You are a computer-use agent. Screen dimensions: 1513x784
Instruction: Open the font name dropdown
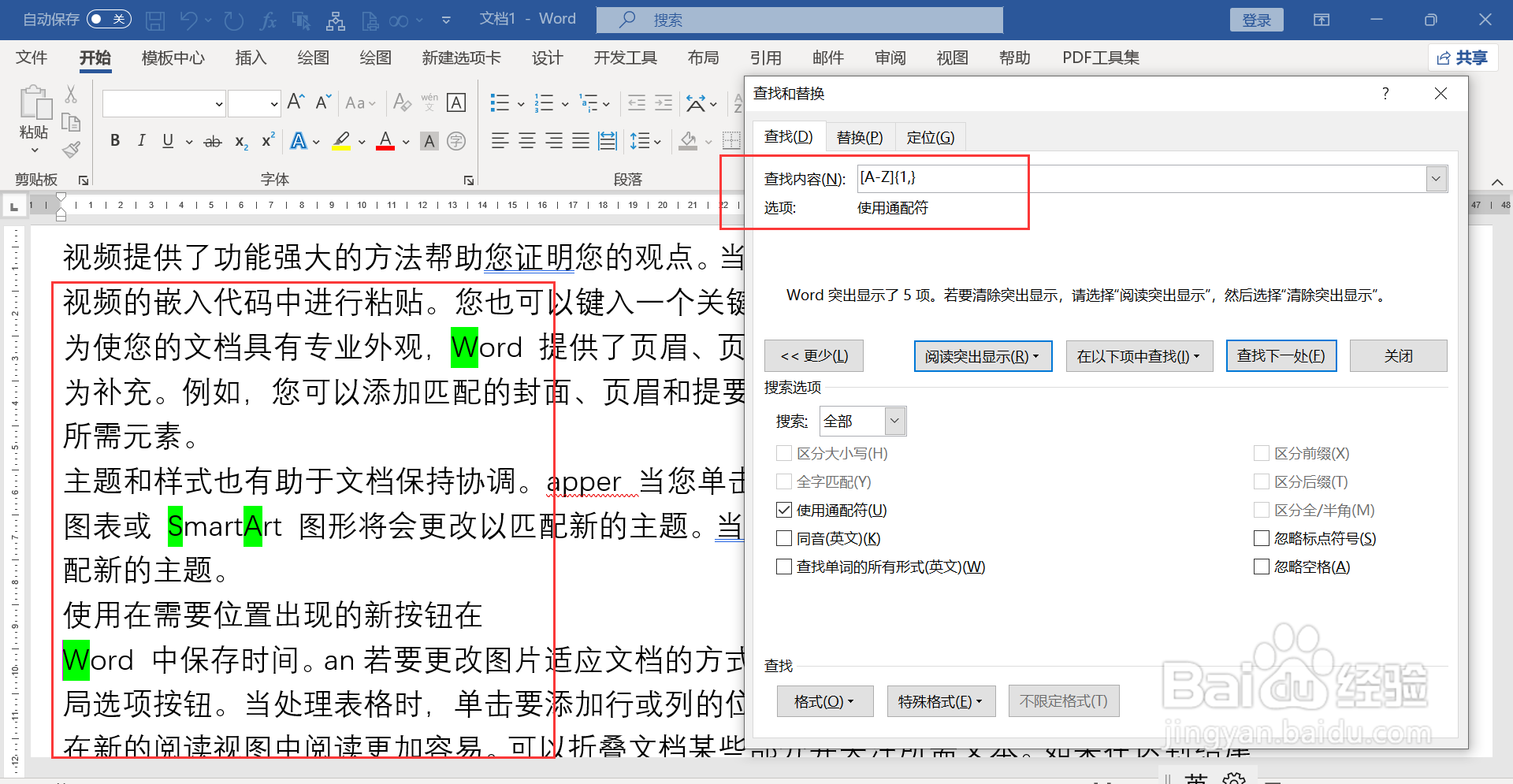(219, 103)
